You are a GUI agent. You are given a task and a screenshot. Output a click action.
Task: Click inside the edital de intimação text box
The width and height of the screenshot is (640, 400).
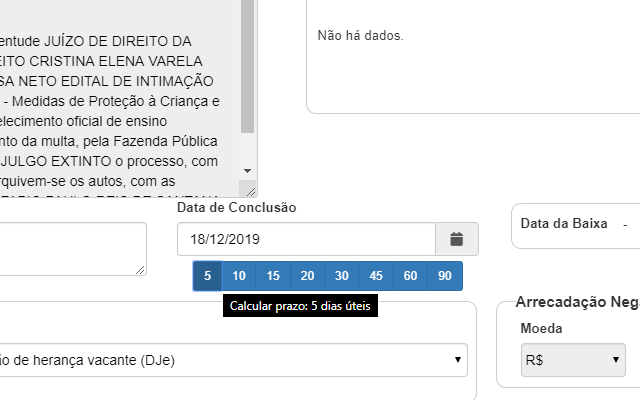tap(120, 110)
